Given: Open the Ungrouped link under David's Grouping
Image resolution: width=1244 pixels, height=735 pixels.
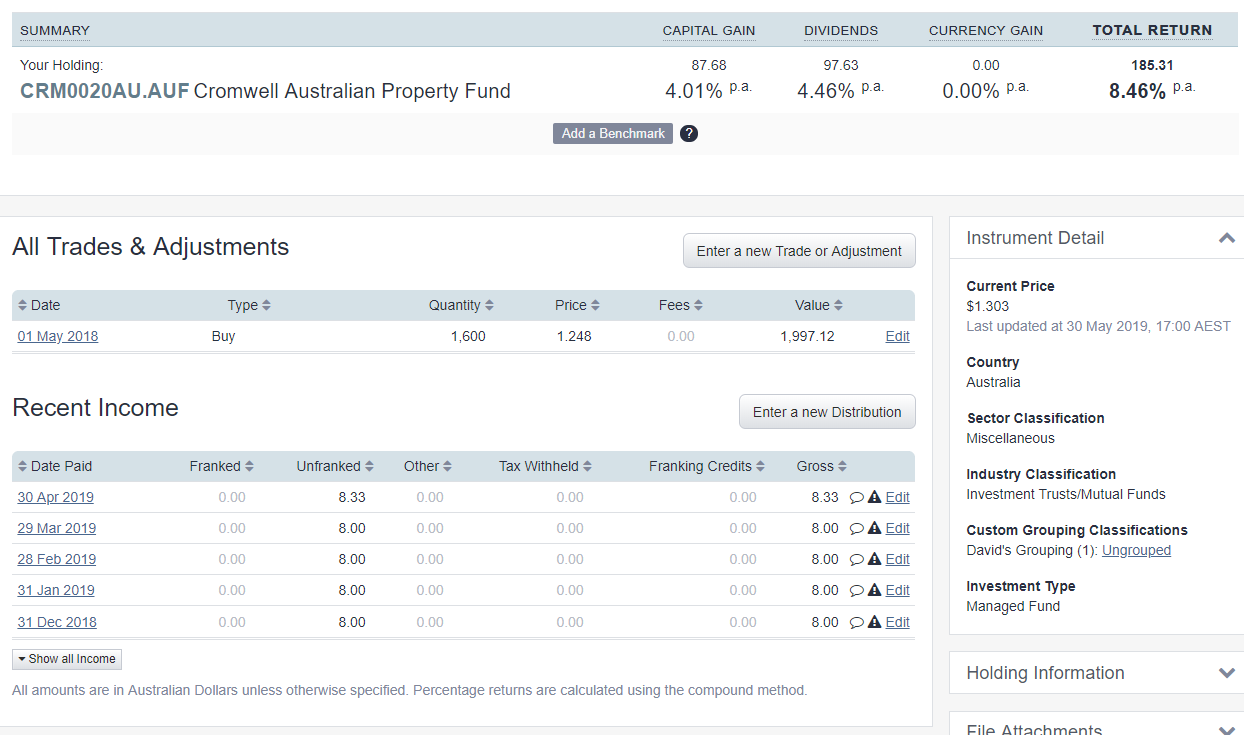Looking at the screenshot, I should coord(1136,549).
